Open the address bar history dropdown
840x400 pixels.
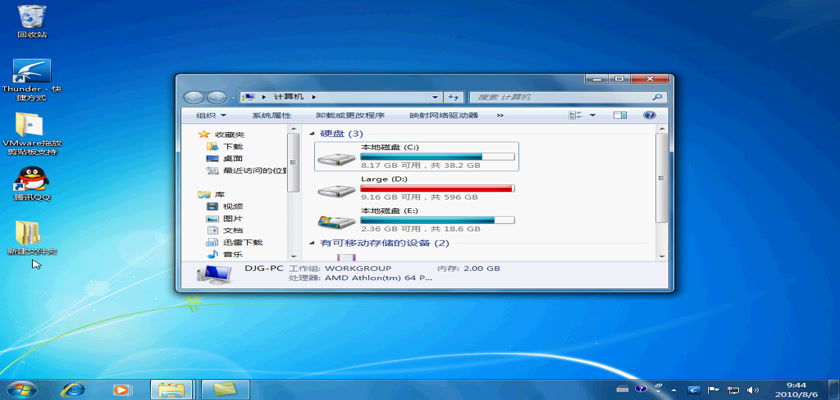(435, 97)
